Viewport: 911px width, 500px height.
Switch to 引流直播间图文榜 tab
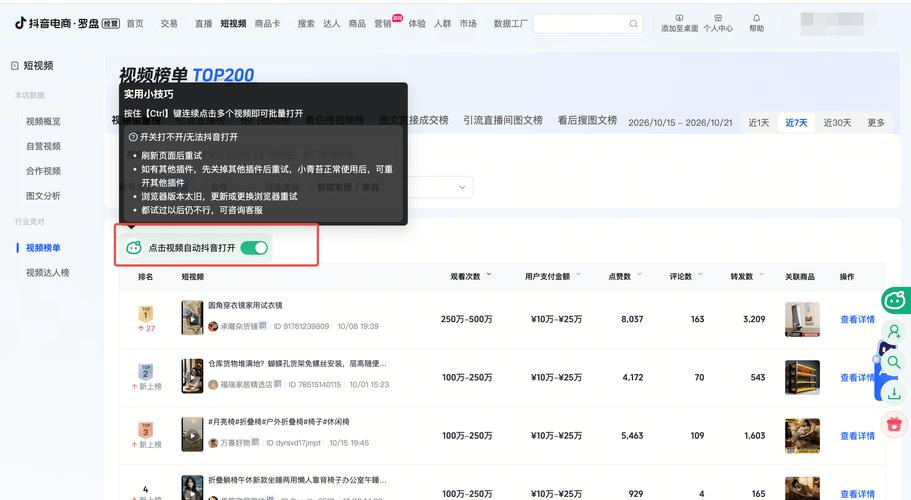(x=503, y=120)
